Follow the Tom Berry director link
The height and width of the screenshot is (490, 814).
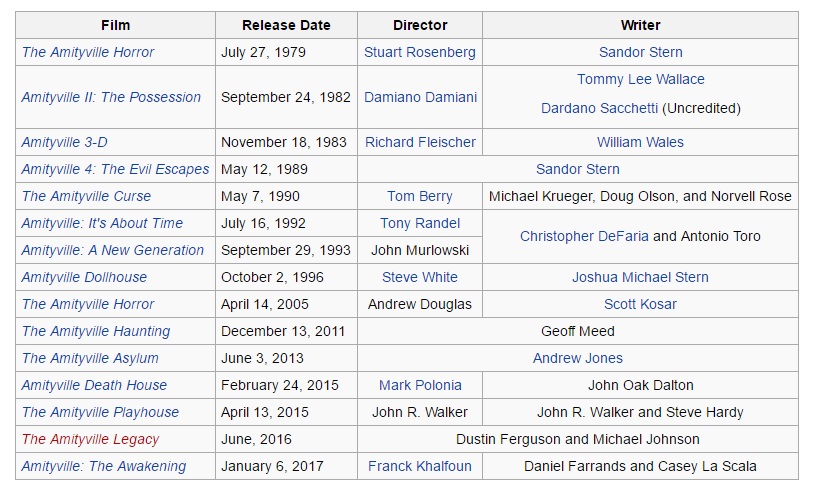click(x=420, y=196)
